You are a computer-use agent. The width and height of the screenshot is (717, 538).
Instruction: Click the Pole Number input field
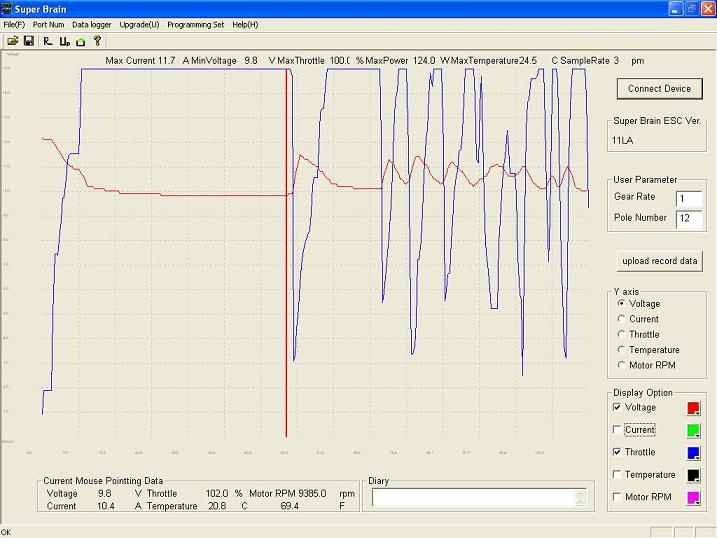[689, 218]
